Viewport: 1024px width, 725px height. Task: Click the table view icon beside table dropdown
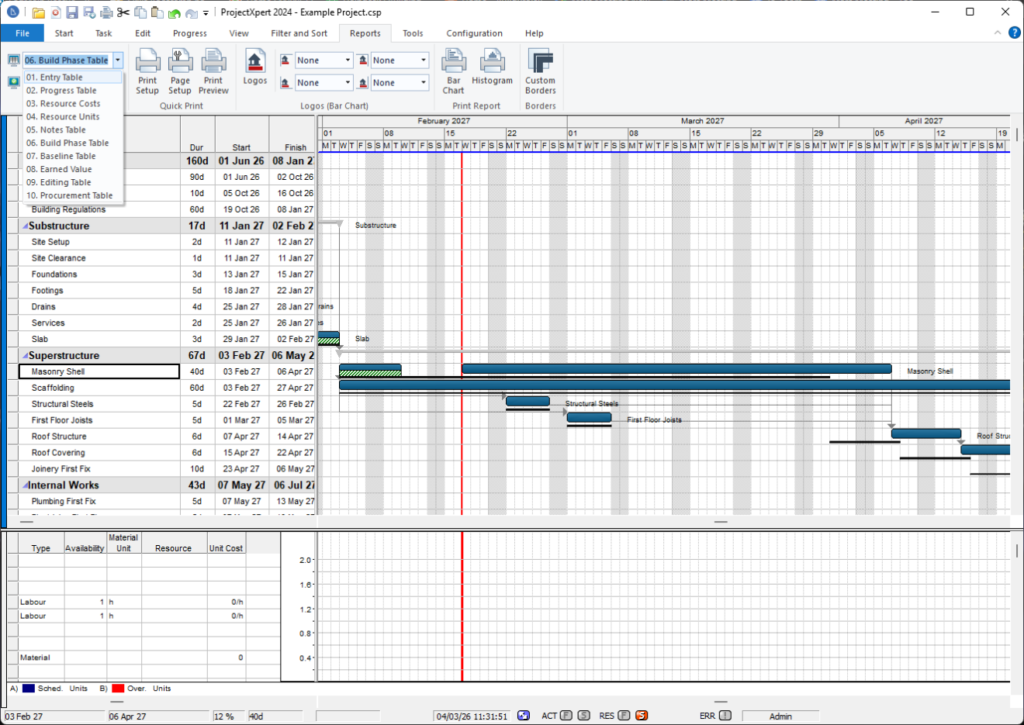(13, 60)
